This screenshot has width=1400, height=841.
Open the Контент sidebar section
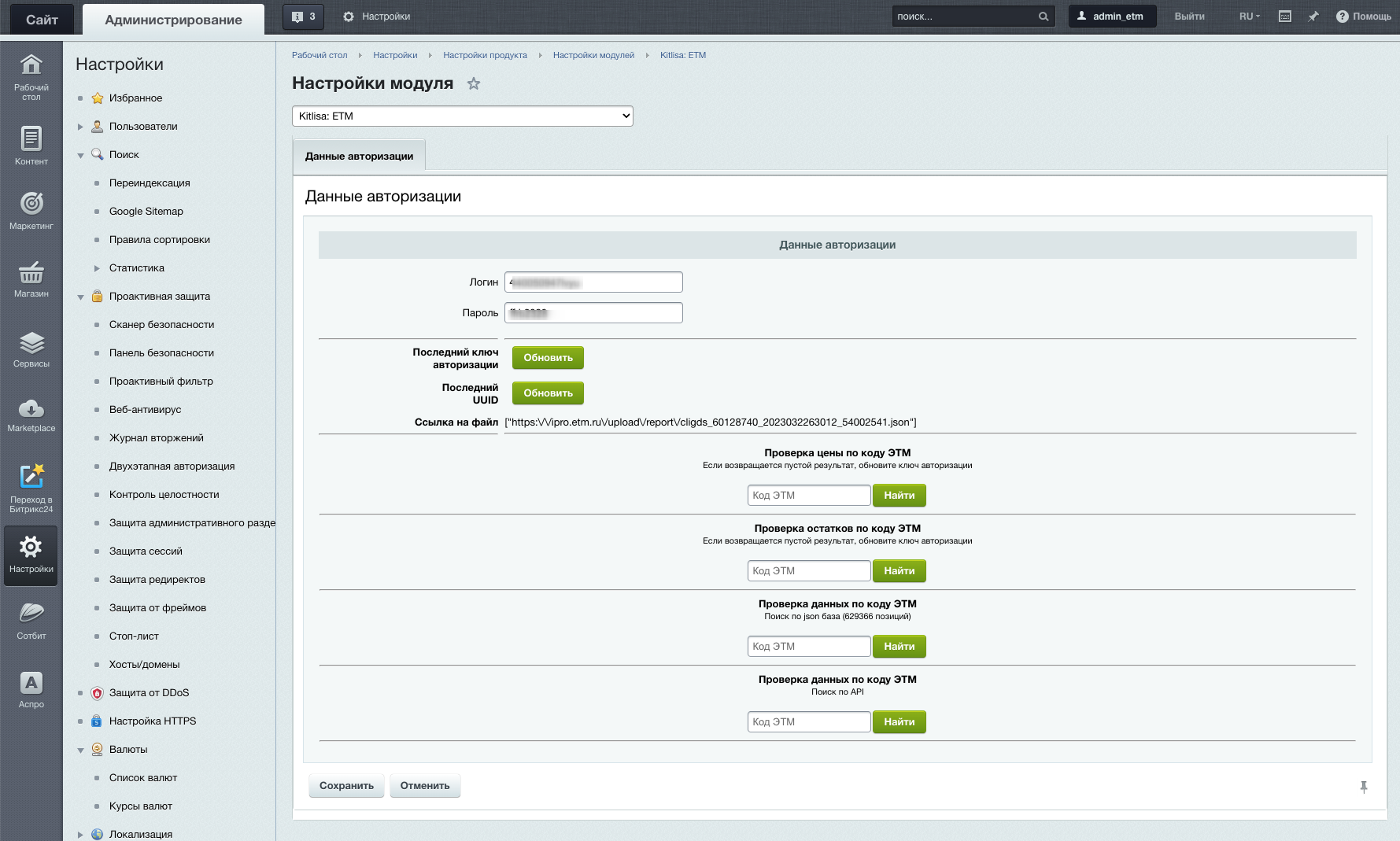tap(31, 146)
